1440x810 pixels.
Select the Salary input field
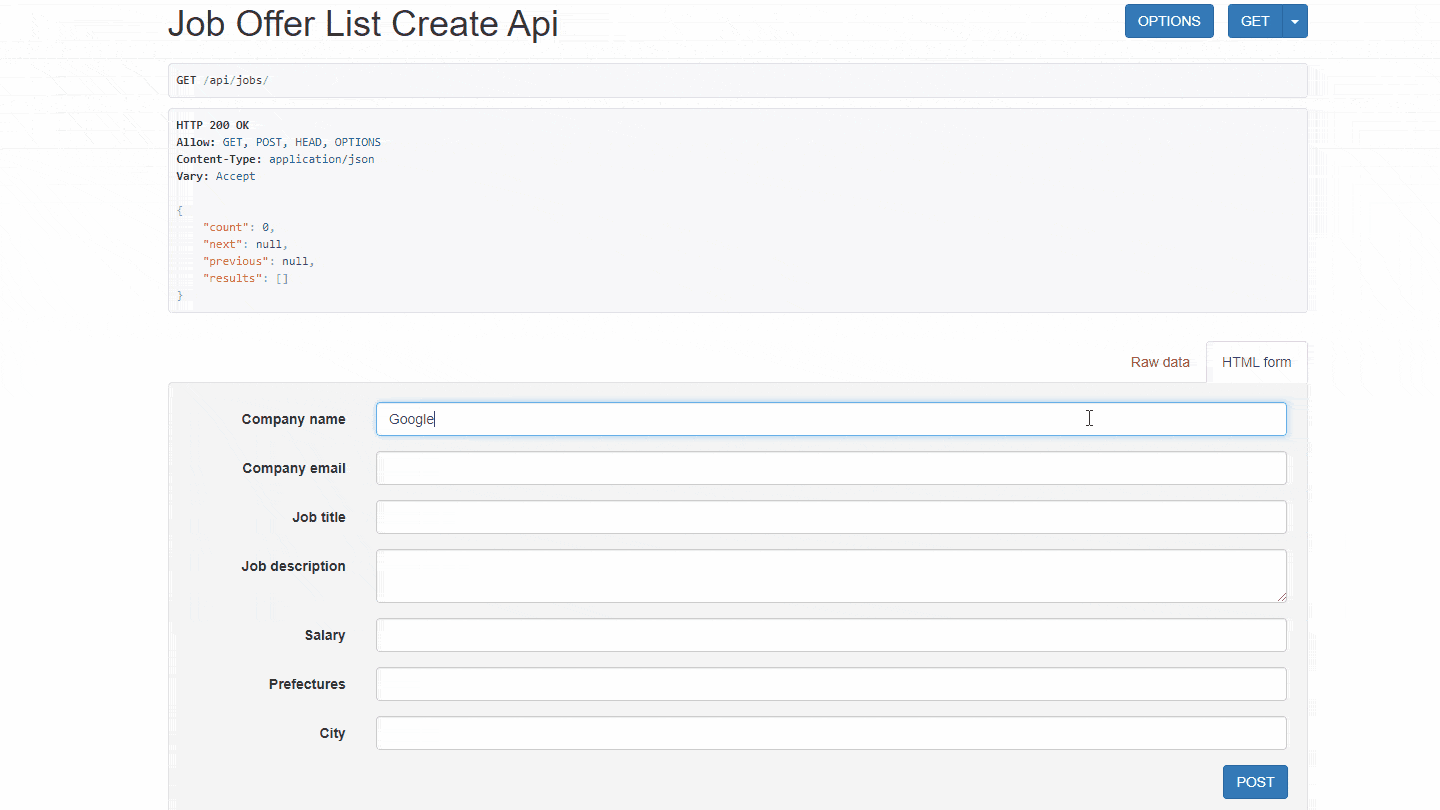[830, 635]
